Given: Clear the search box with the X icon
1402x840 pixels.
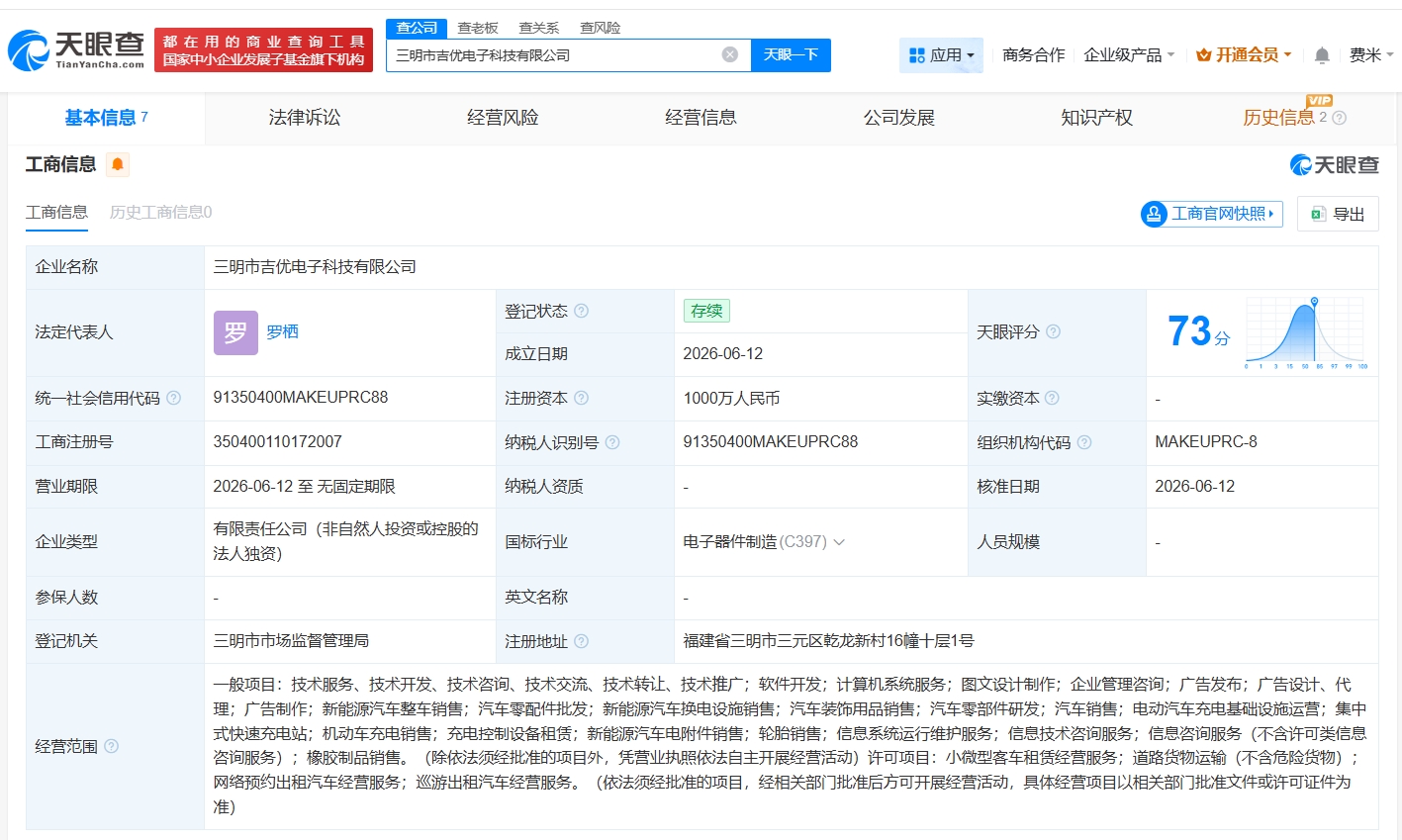Looking at the screenshot, I should click(730, 54).
